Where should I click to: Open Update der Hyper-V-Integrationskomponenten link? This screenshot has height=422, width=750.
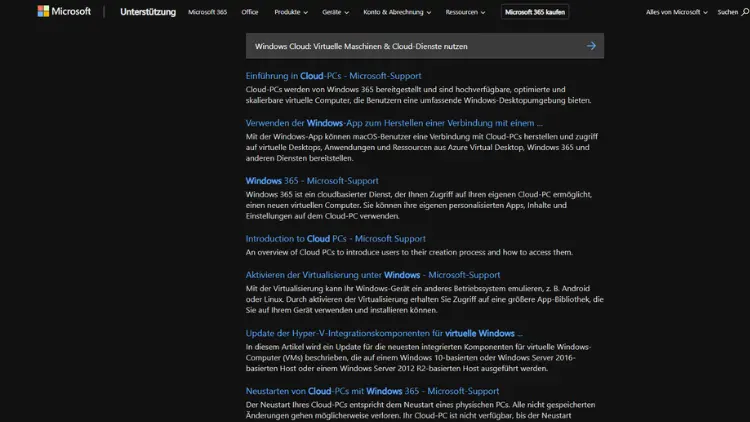[384, 333]
